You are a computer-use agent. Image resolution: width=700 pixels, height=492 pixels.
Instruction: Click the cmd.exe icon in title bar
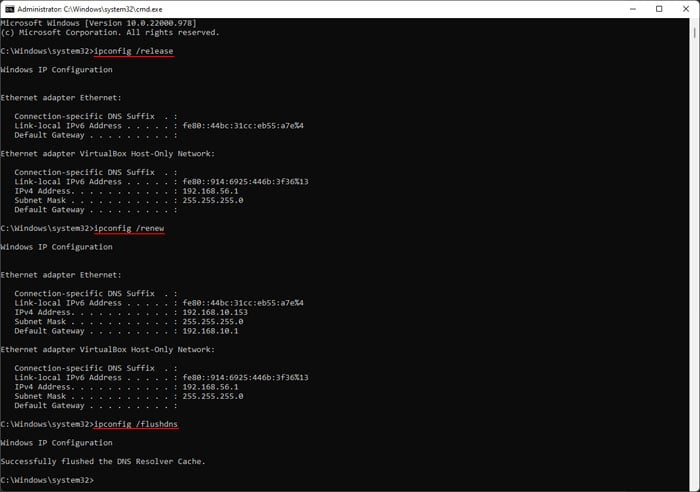click(9, 9)
